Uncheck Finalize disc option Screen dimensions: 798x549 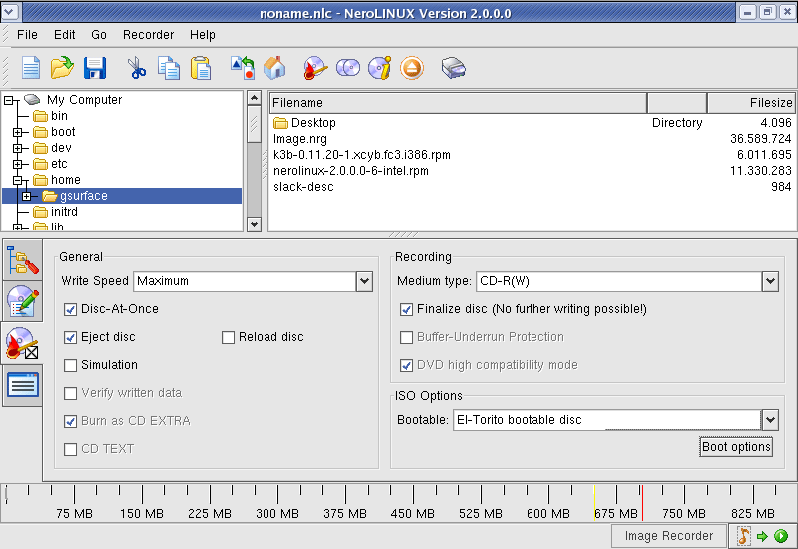(x=406, y=309)
